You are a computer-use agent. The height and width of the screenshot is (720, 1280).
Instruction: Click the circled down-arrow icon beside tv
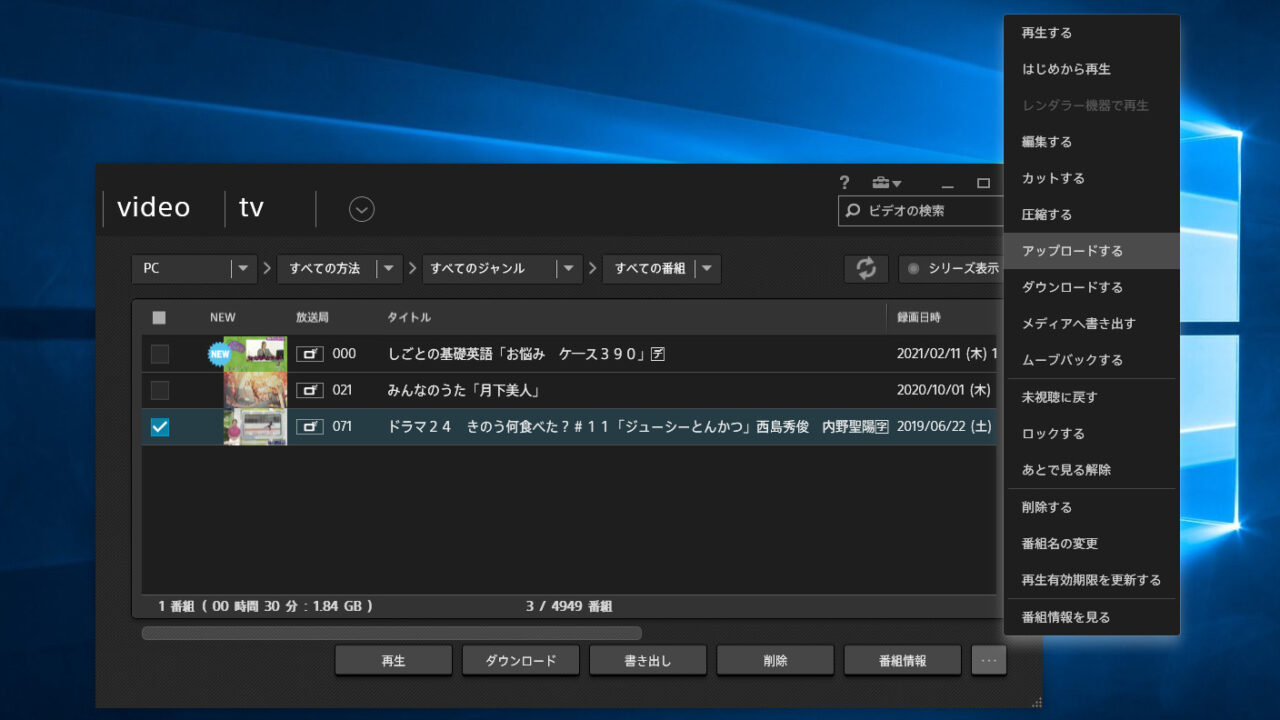pyautogui.click(x=361, y=209)
